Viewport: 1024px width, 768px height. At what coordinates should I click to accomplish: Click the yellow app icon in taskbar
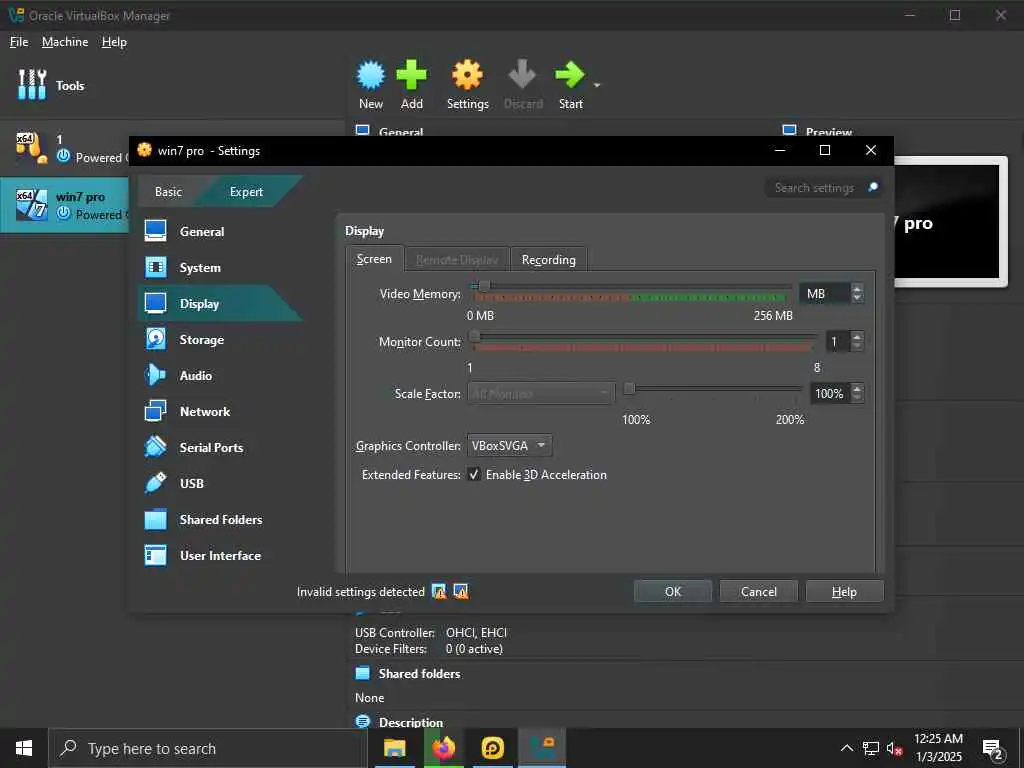point(492,748)
